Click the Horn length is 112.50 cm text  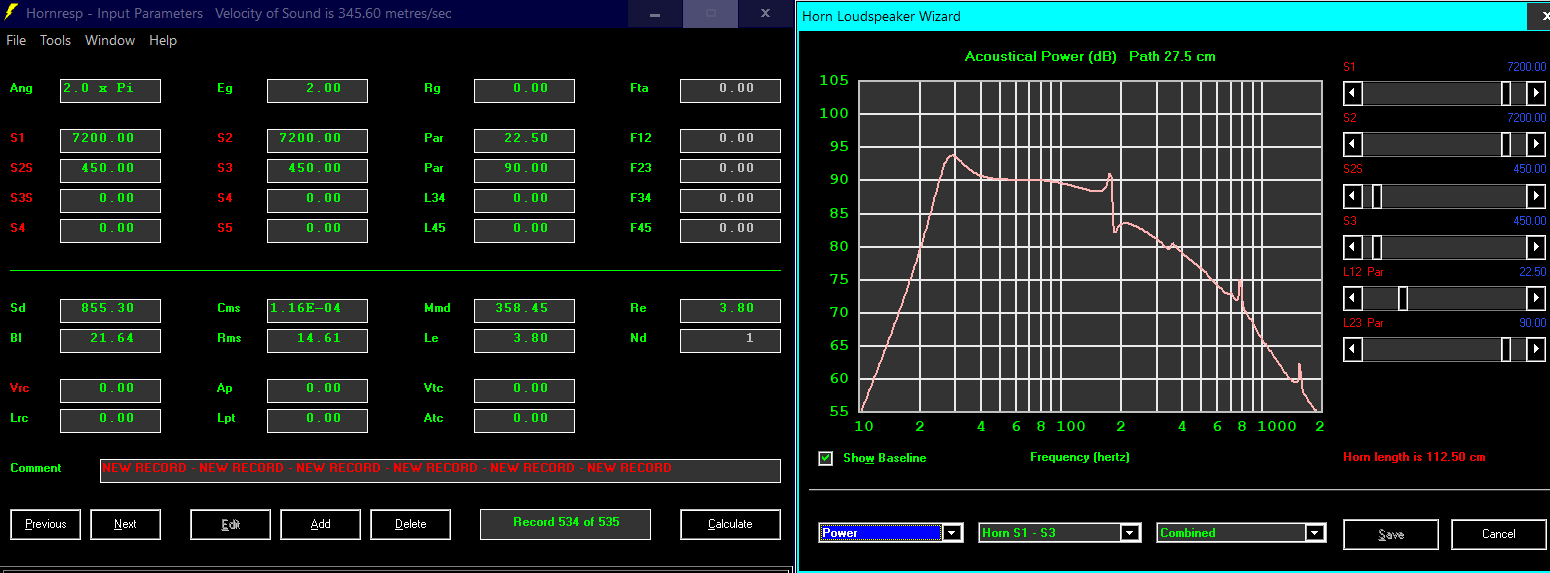click(x=1414, y=457)
